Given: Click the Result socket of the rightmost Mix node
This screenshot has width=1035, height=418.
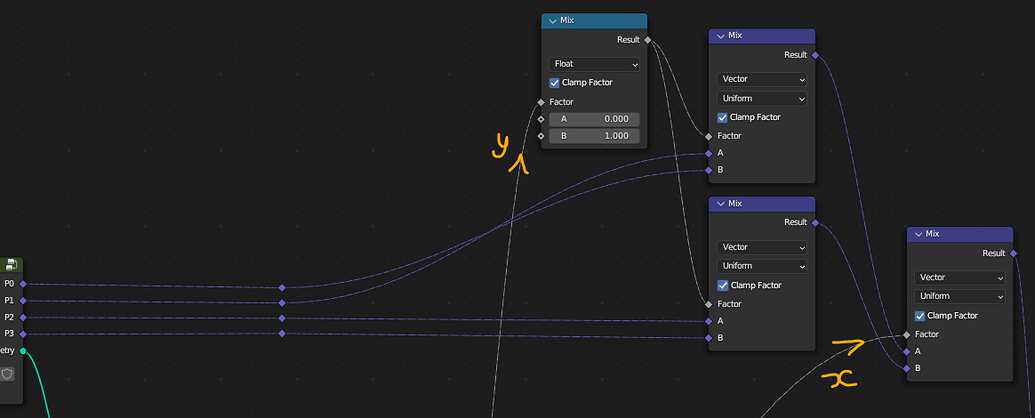Looking at the screenshot, I should click(1013, 254).
